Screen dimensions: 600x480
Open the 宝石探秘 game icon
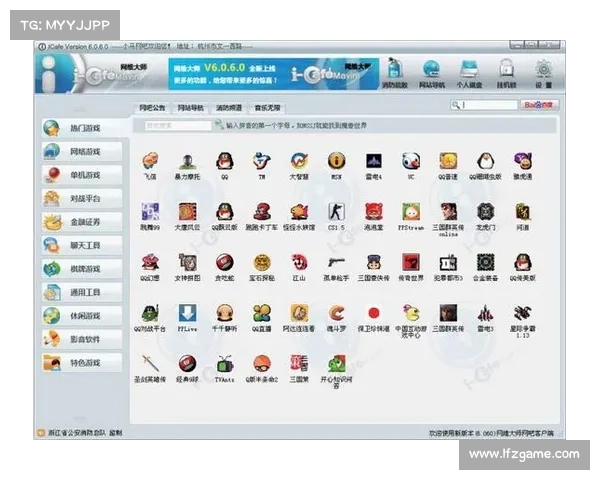pos(262,263)
